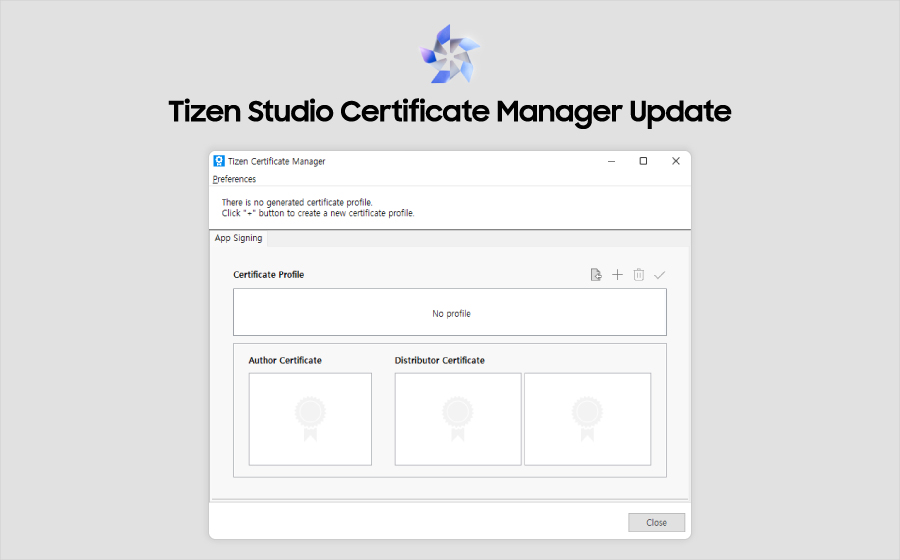The image size is (900, 560).
Task: Click the empty "No profile" list area
Action: [x=450, y=313]
